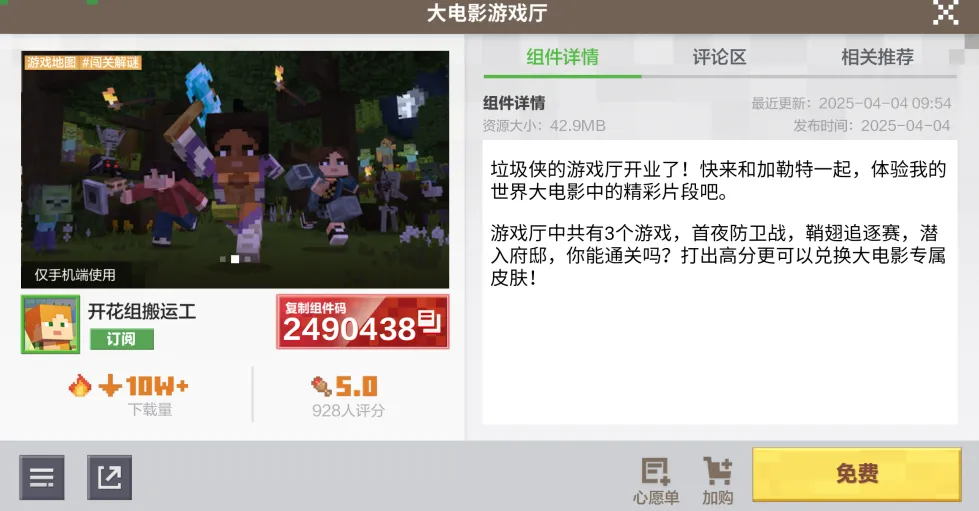
Task: Add item to wishlist 心愿单
Action: coord(656,481)
